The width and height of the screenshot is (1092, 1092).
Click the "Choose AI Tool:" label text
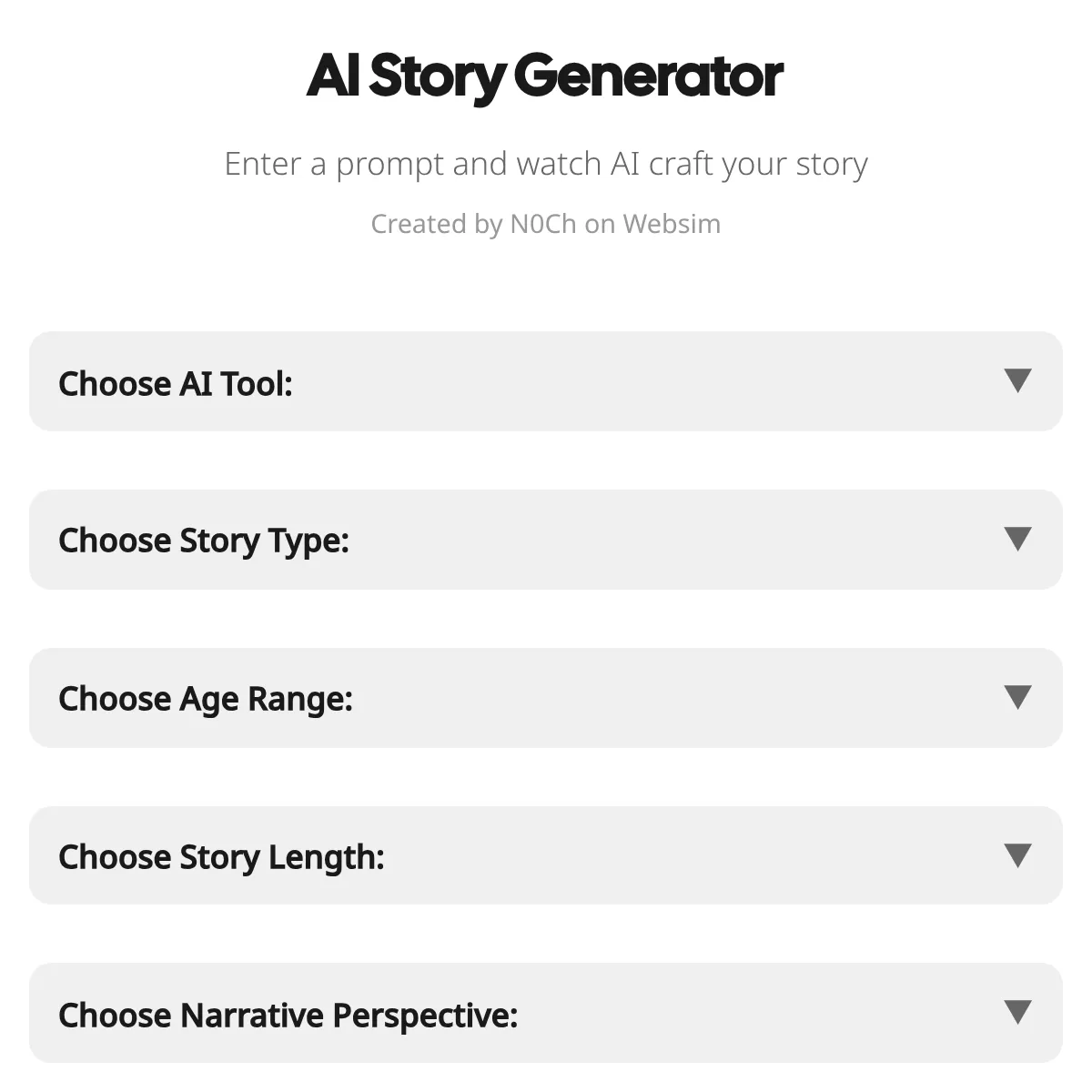[176, 384]
